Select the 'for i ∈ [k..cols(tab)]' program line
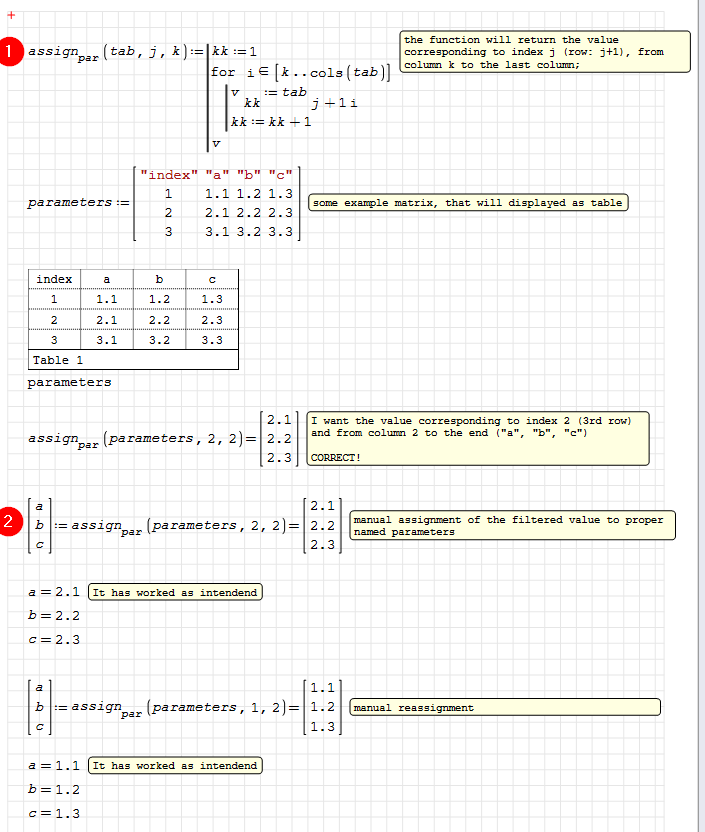 coord(298,72)
